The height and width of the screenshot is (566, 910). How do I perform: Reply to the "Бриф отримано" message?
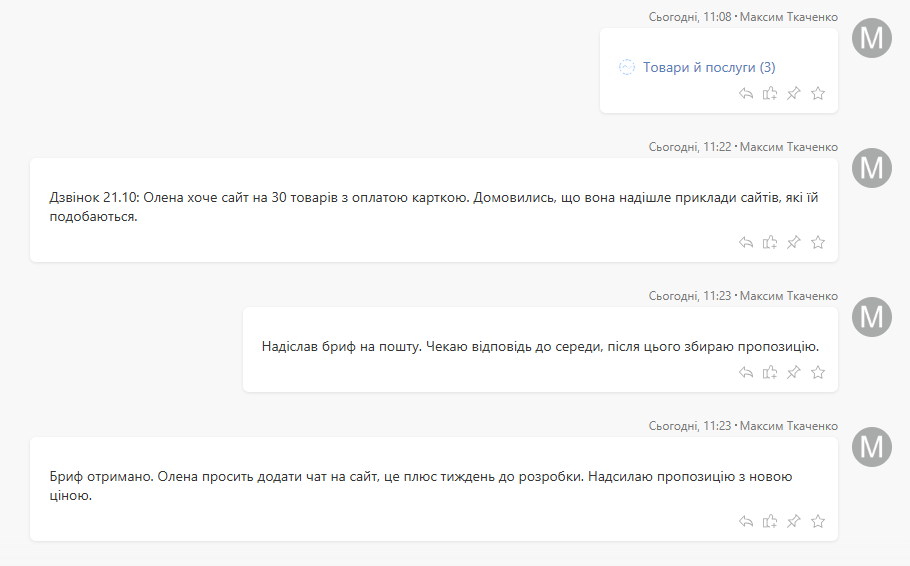point(746,522)
